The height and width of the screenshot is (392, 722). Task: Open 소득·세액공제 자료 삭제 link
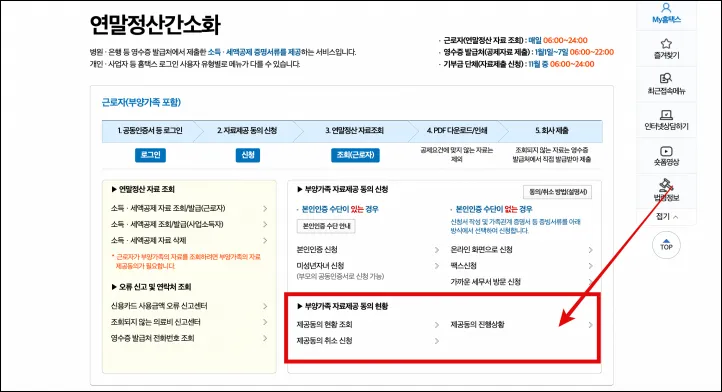point(148,240)
